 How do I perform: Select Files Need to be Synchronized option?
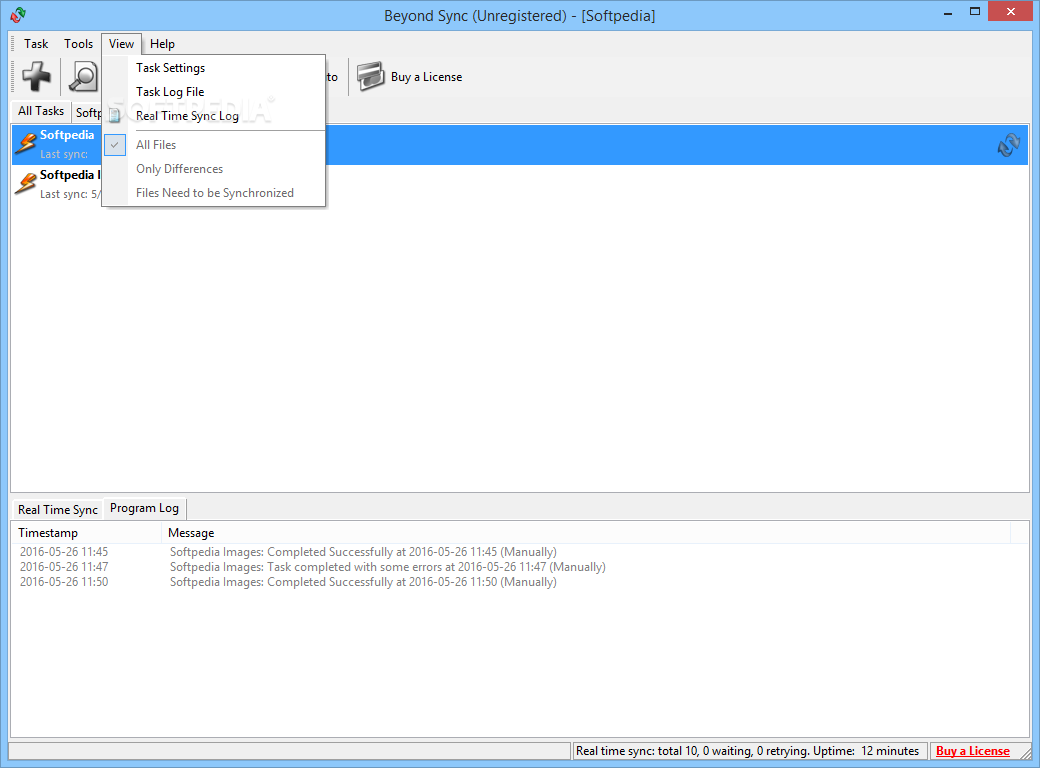[x=214, y=192]
